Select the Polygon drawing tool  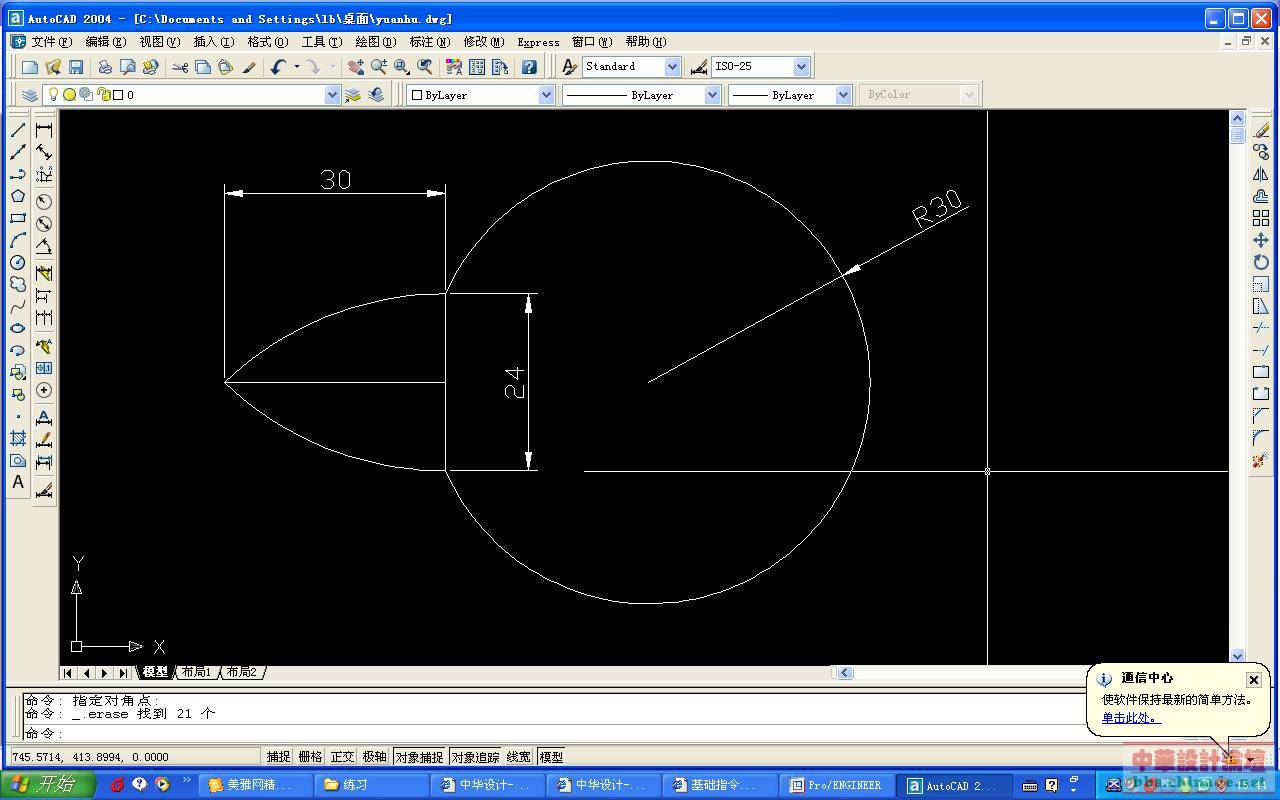(18, 196)
